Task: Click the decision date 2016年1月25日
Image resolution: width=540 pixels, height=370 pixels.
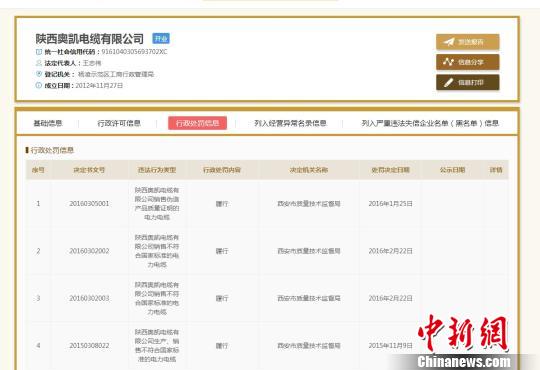Action: point(391,204)
